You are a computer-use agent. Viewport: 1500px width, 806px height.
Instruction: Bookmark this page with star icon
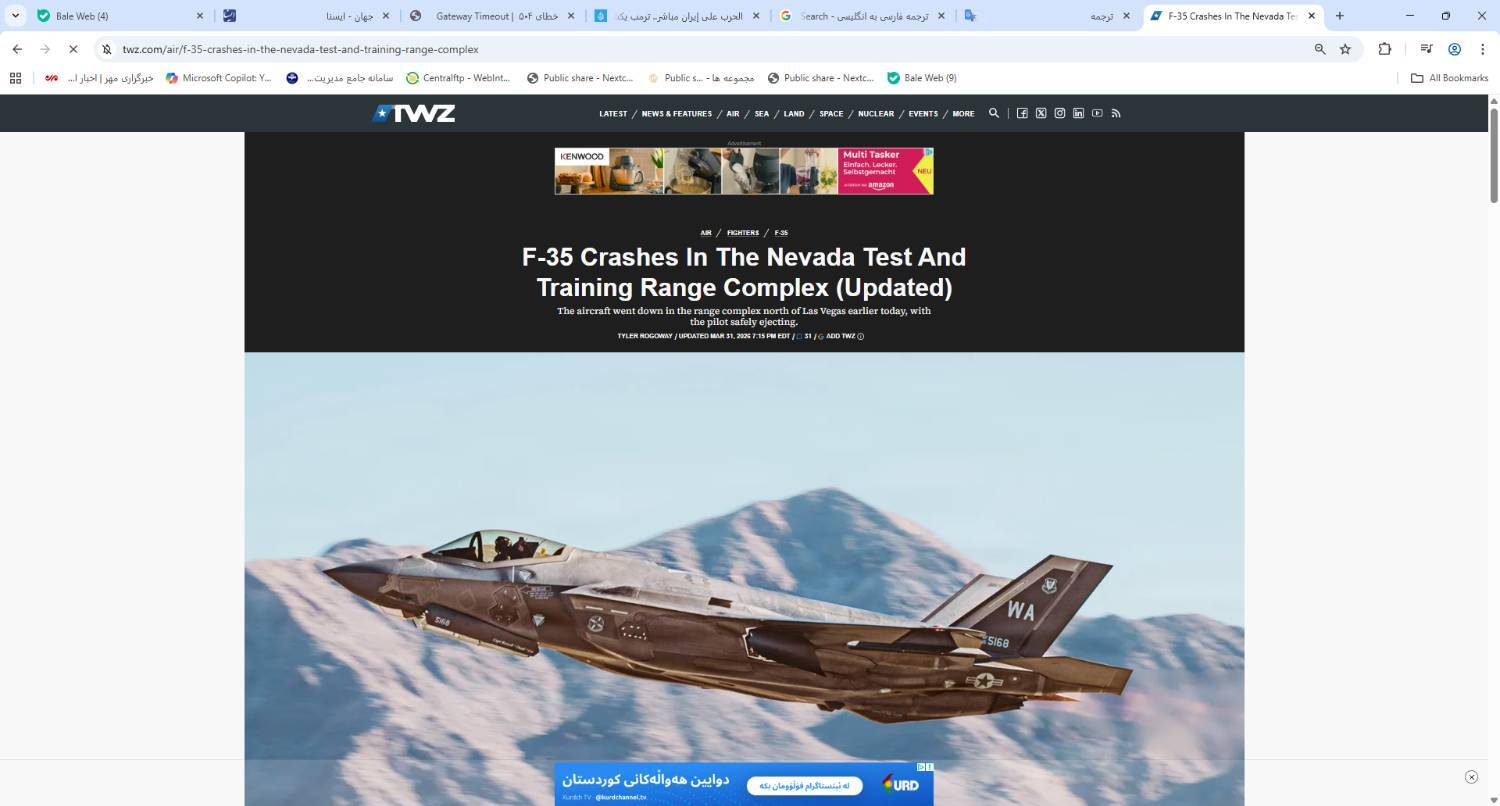click(x=1345, y=49)
